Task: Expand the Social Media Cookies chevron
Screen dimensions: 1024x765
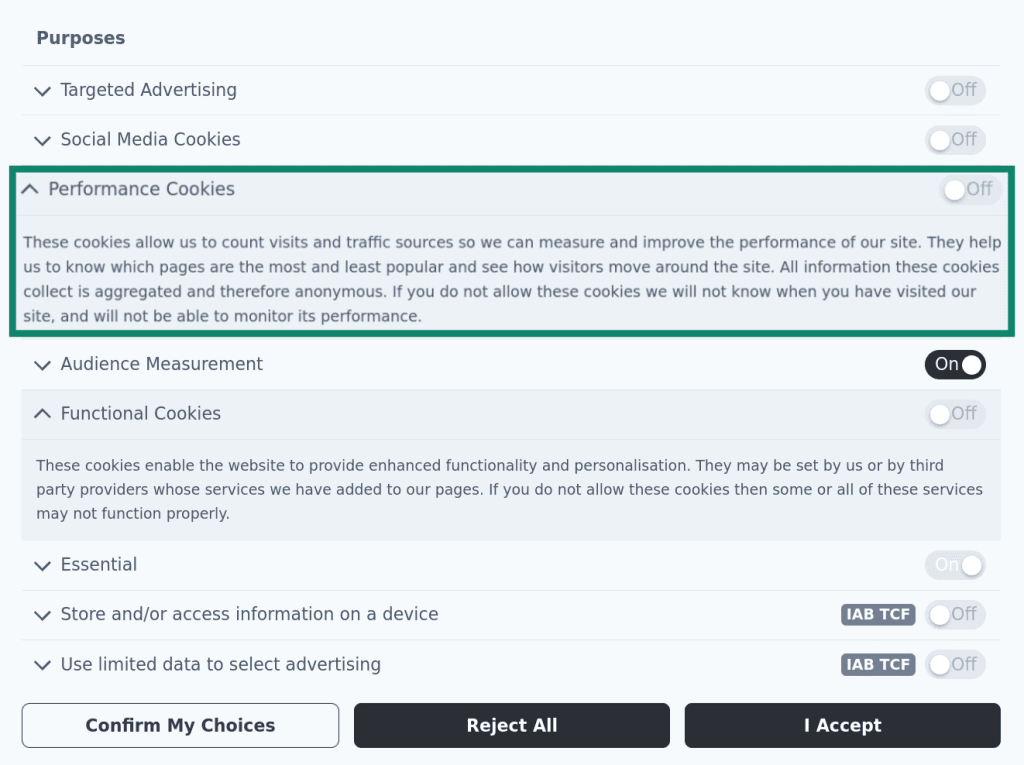Action: (42, 140)
